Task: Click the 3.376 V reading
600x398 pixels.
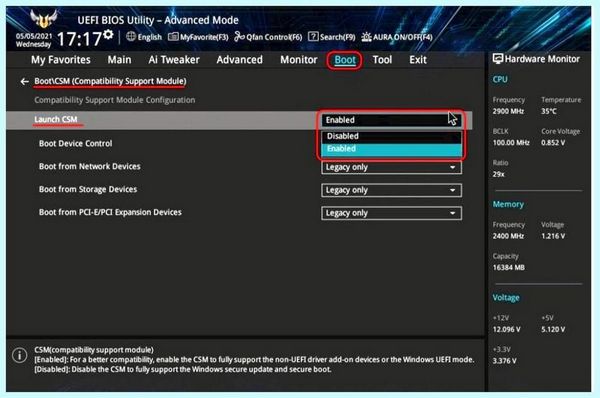Action: pyautogui.click(x=505, y=361)
